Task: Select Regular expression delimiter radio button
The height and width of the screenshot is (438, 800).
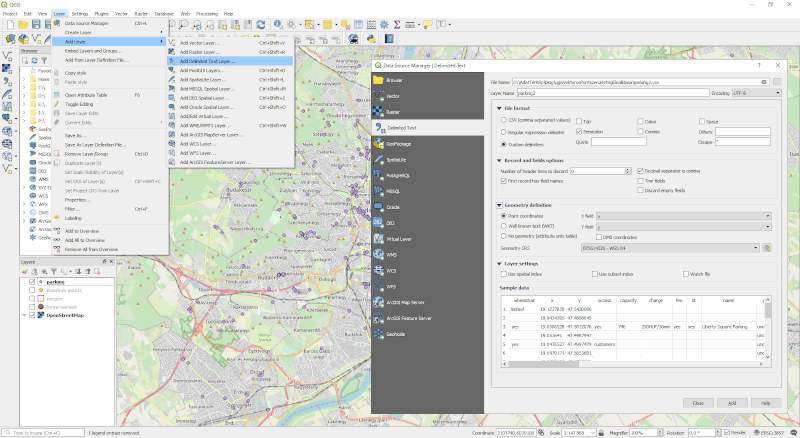Action: (x=504, y=132)
